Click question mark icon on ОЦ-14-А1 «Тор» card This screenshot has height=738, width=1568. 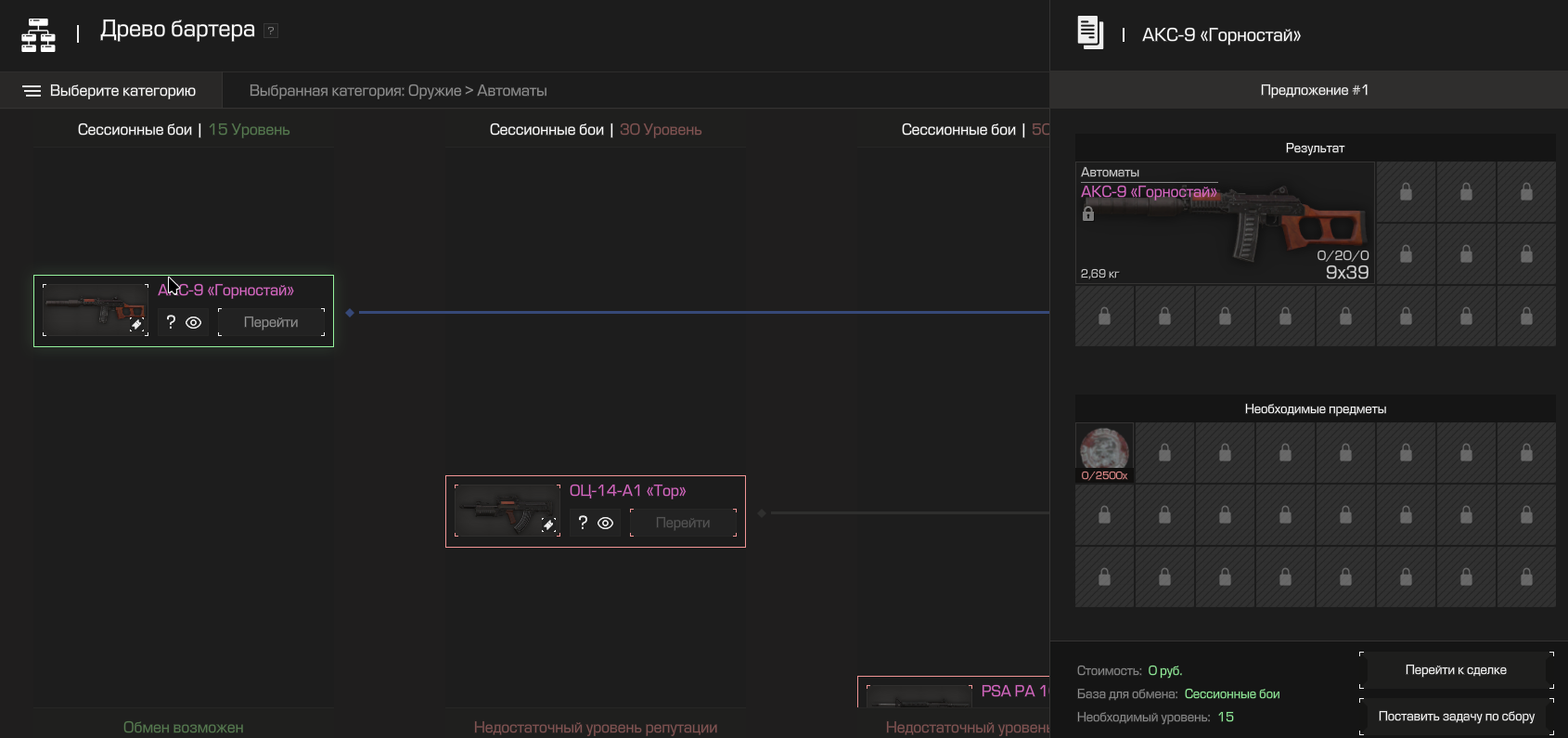(583, 523)
